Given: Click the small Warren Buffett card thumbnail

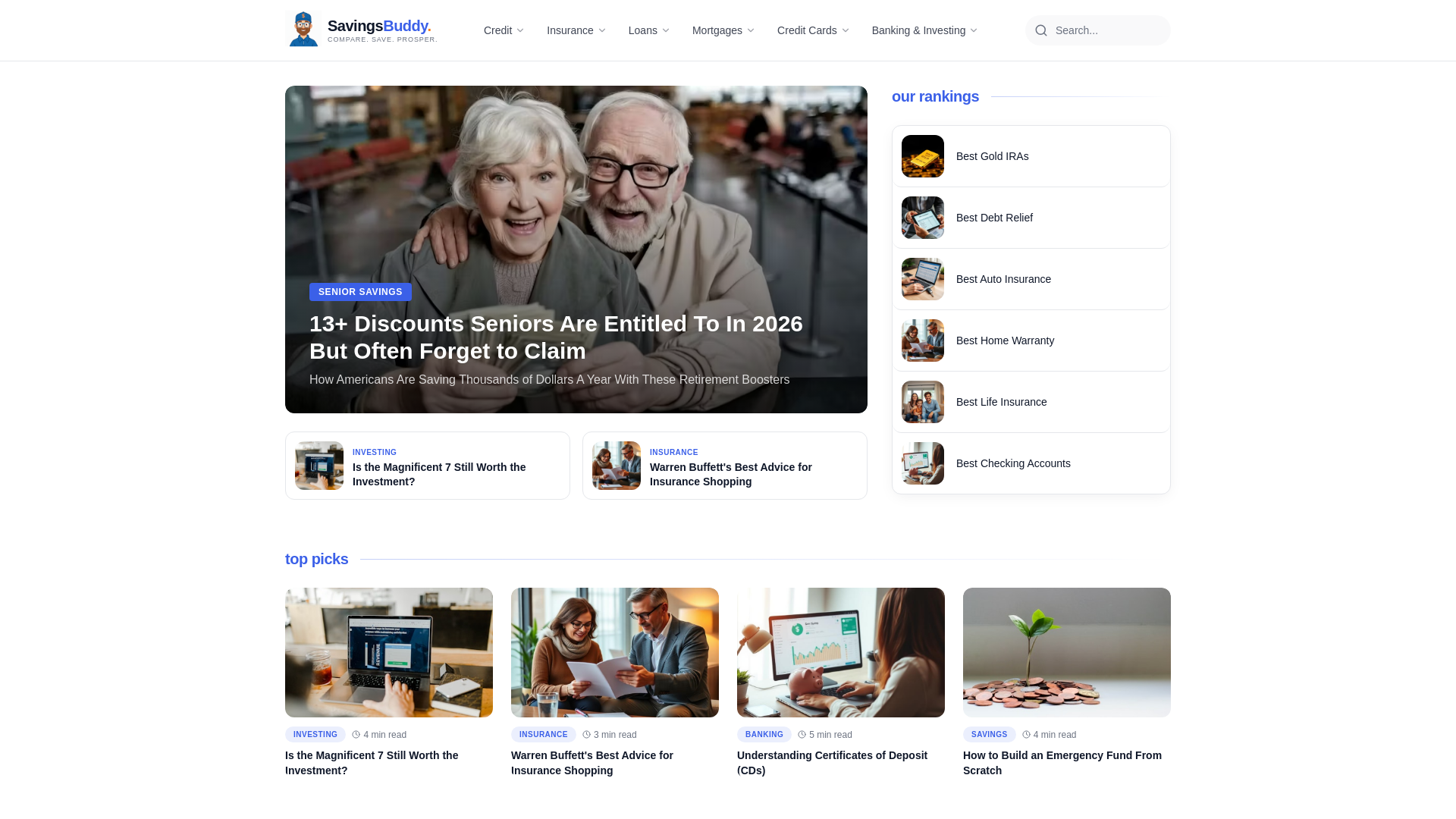Looking at the screenshot, I should click(617, 466).
